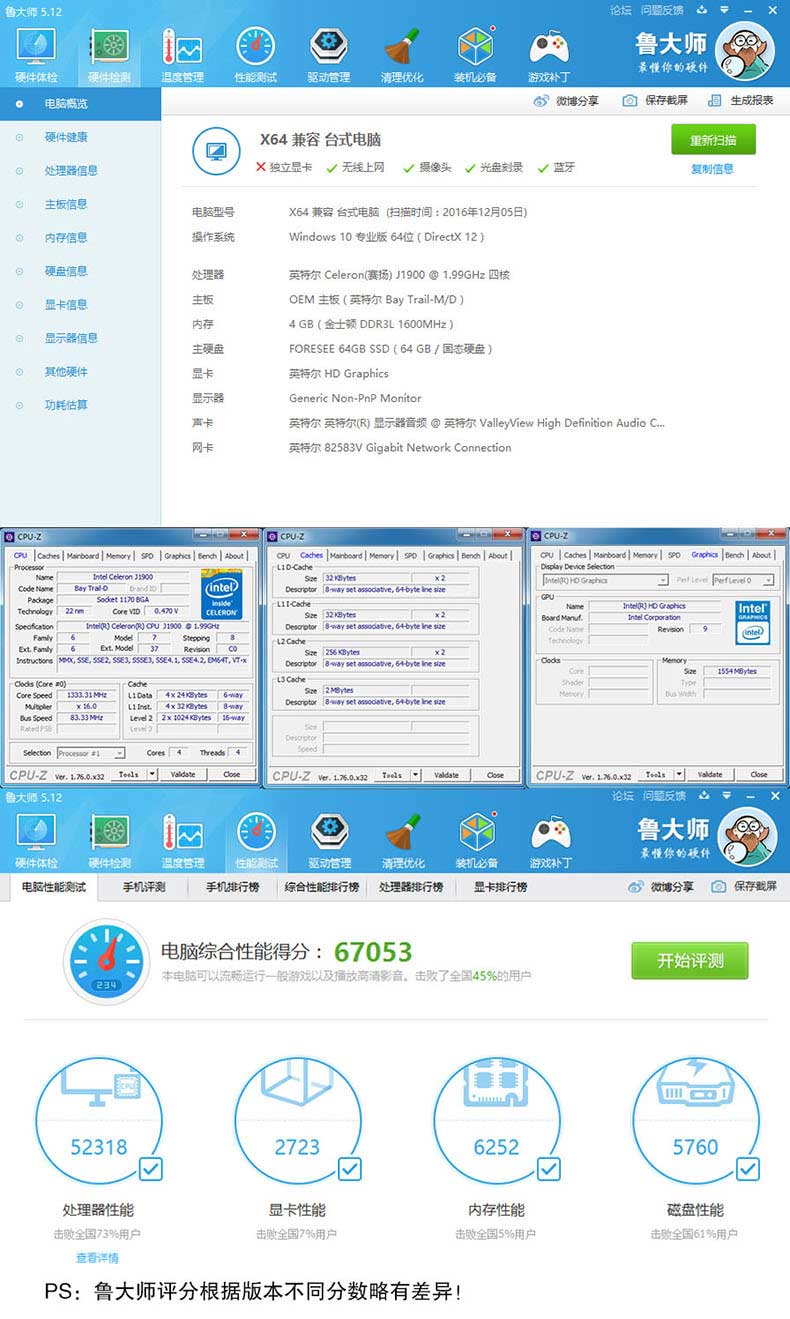790x1319 pixels.
Task: Open title bar menu arrow in performance score window
Action: coord(728,795)
